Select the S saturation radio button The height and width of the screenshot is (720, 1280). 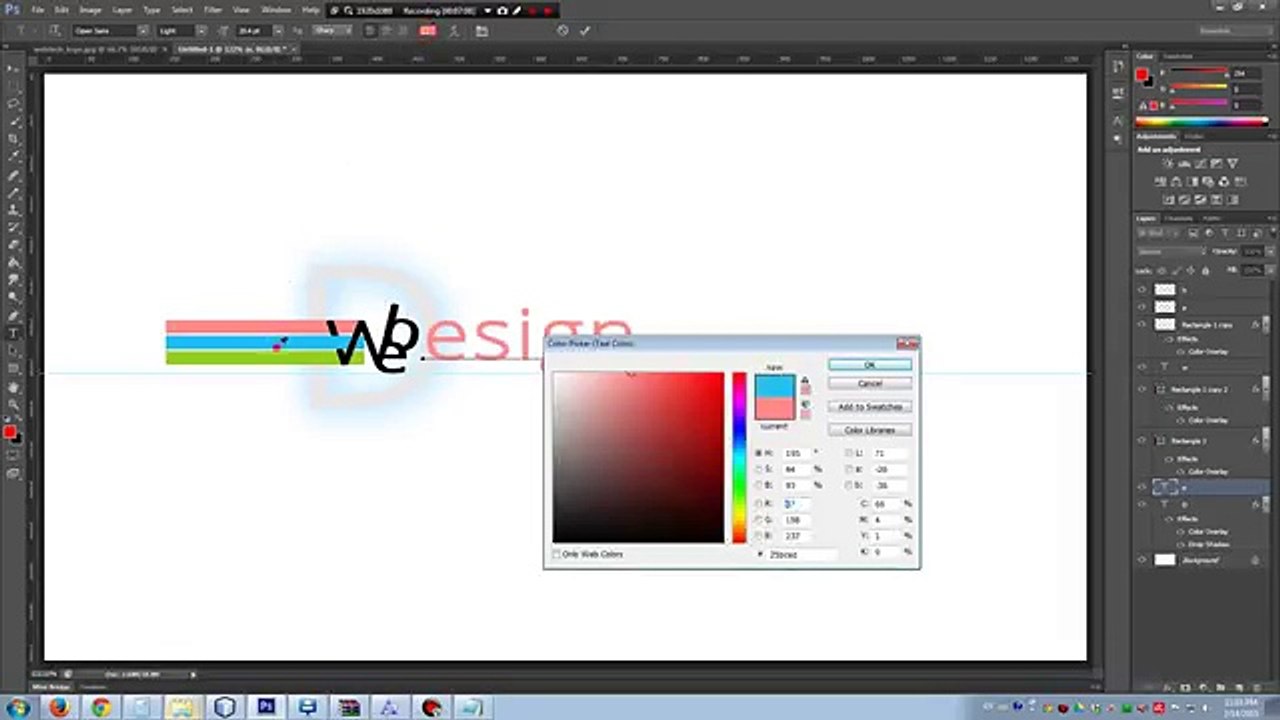click(x=758, y=469)
